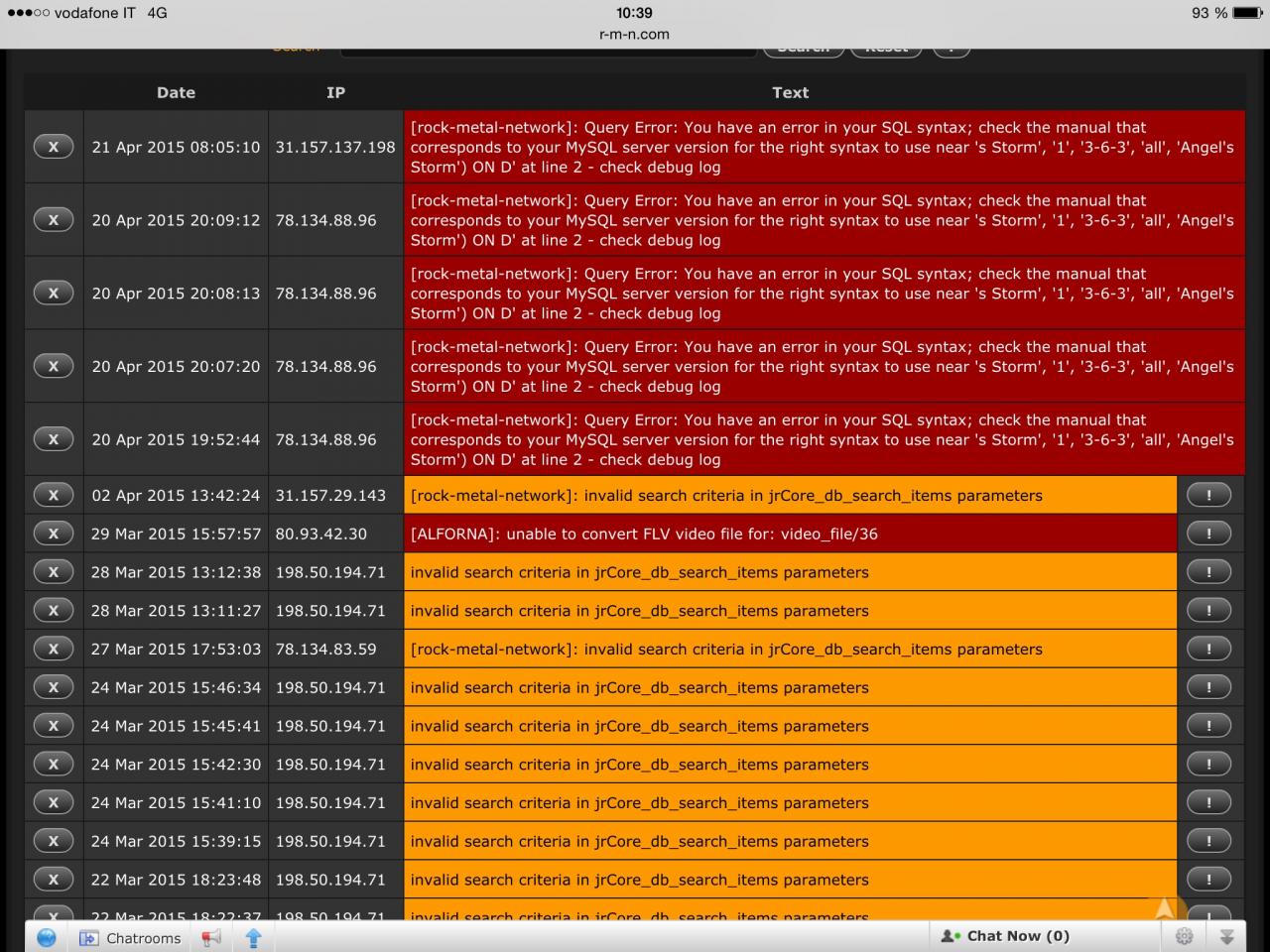The image size is (1270, 952).
Task: Open chat settings gear icon
Action: point(1184,936)
